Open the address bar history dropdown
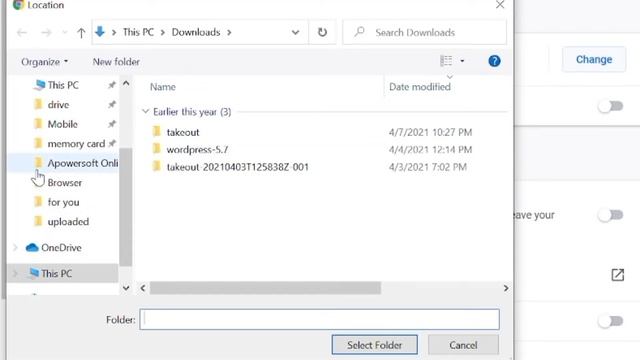This screenshot has width=640, height=360. pyautogui.click(x=295, y=32)
